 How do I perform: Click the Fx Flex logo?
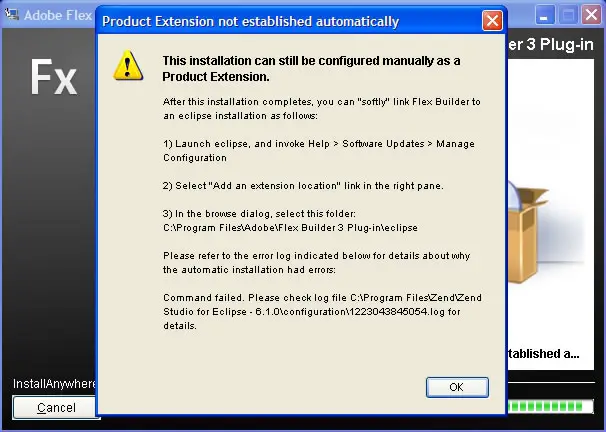[54, 77]
